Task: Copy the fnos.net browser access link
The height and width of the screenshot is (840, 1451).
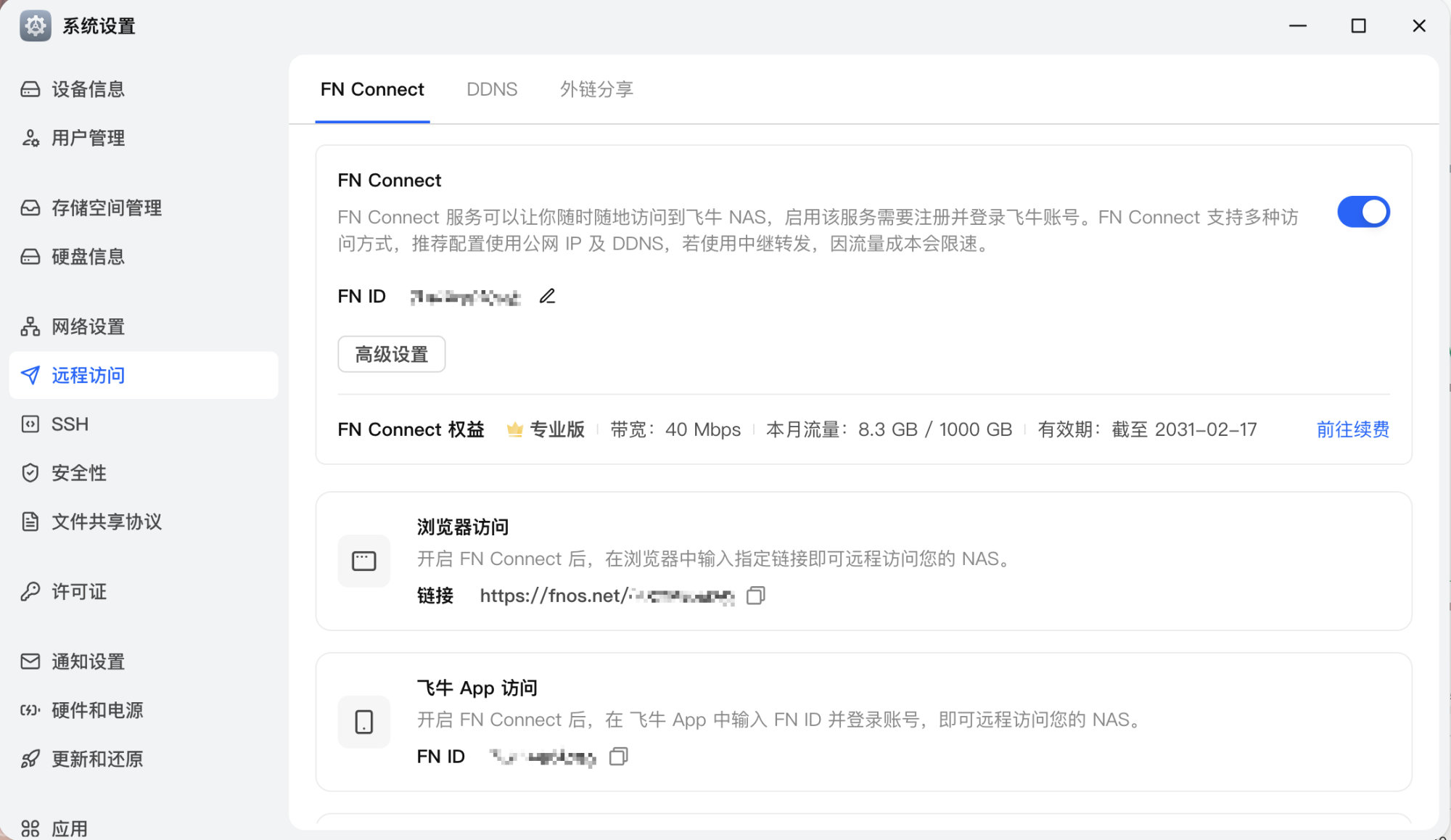Action: coord(755,596)
